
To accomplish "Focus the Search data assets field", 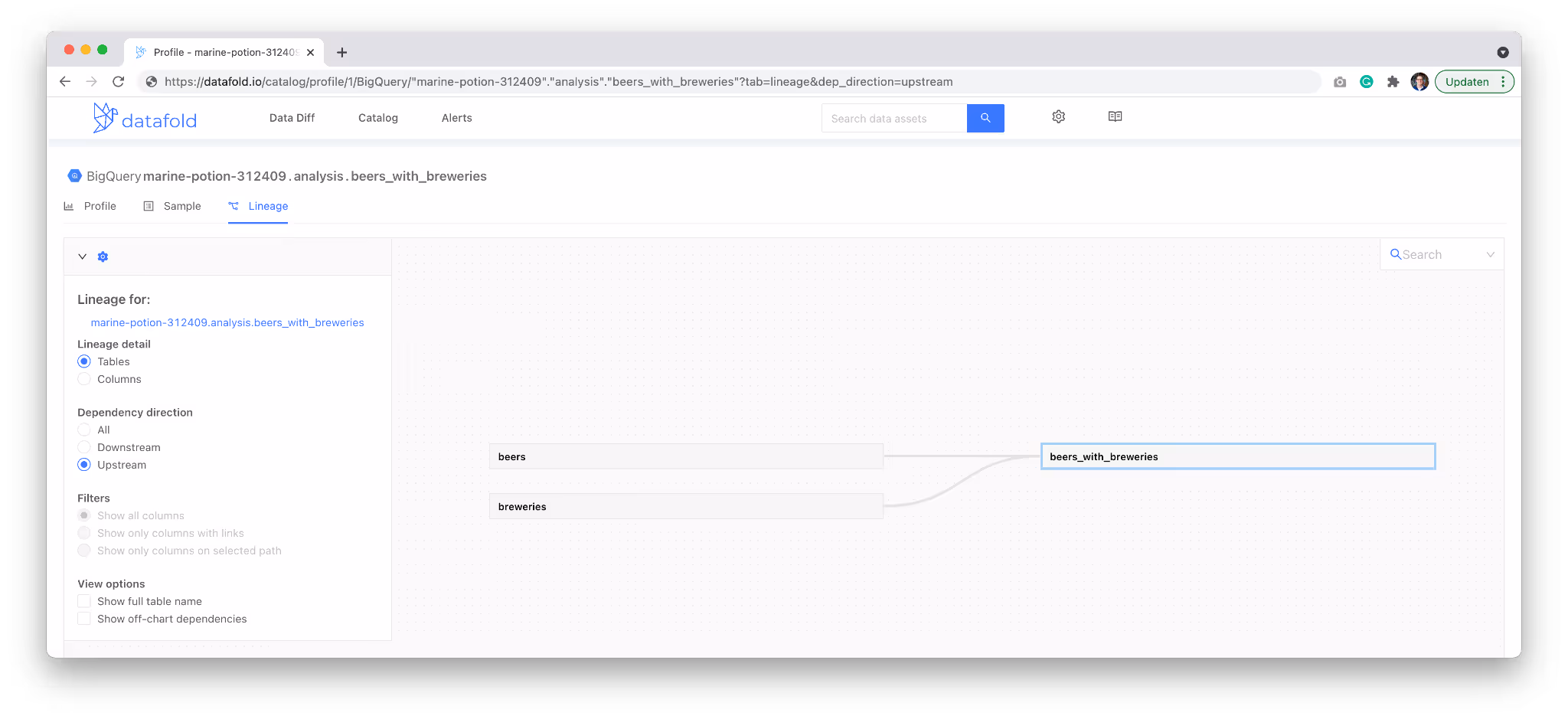I will [894, 118].
